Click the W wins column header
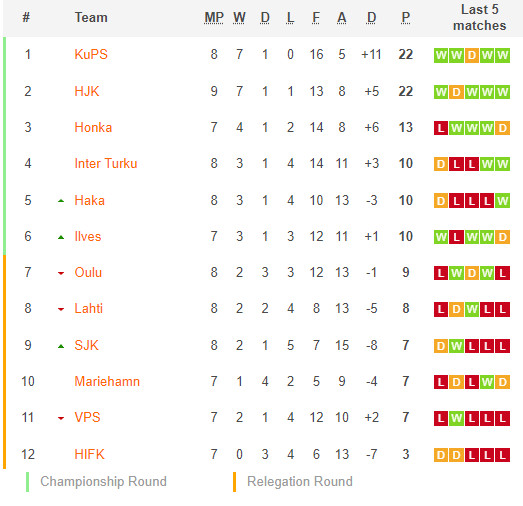 point(239,18)
